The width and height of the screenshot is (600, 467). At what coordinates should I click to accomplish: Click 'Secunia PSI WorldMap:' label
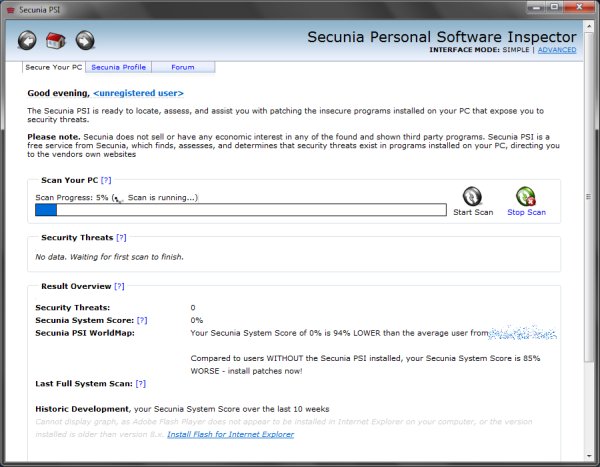pyautogui.click(x=85, y=333)
